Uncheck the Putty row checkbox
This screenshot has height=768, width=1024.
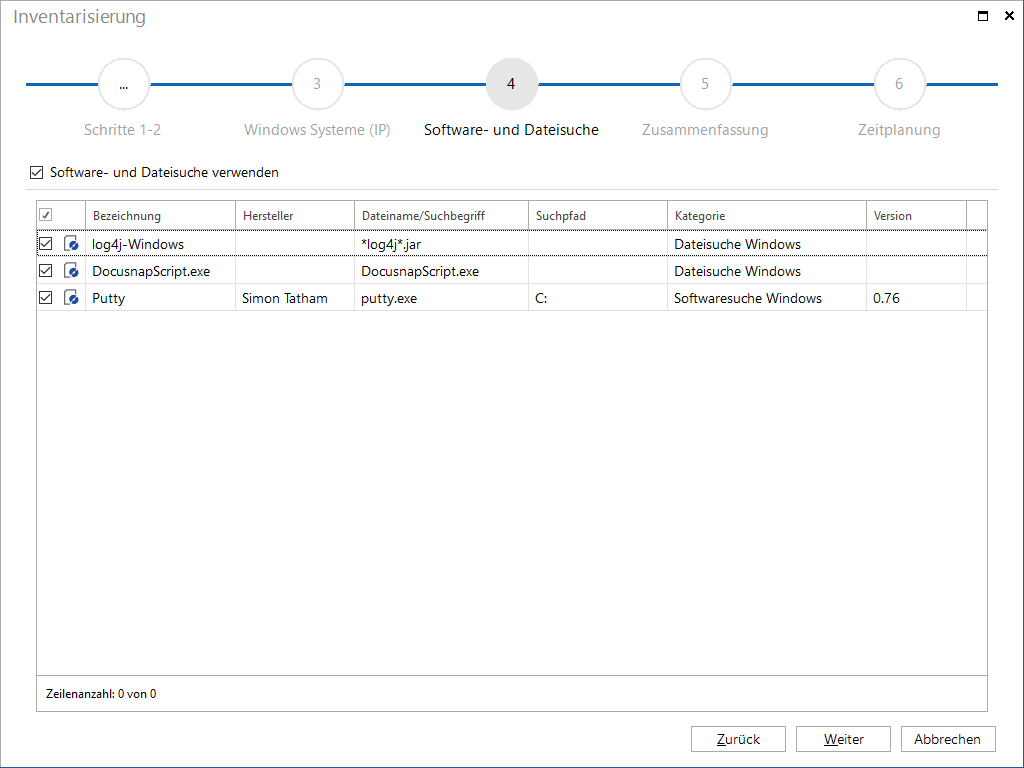[46, 297]
